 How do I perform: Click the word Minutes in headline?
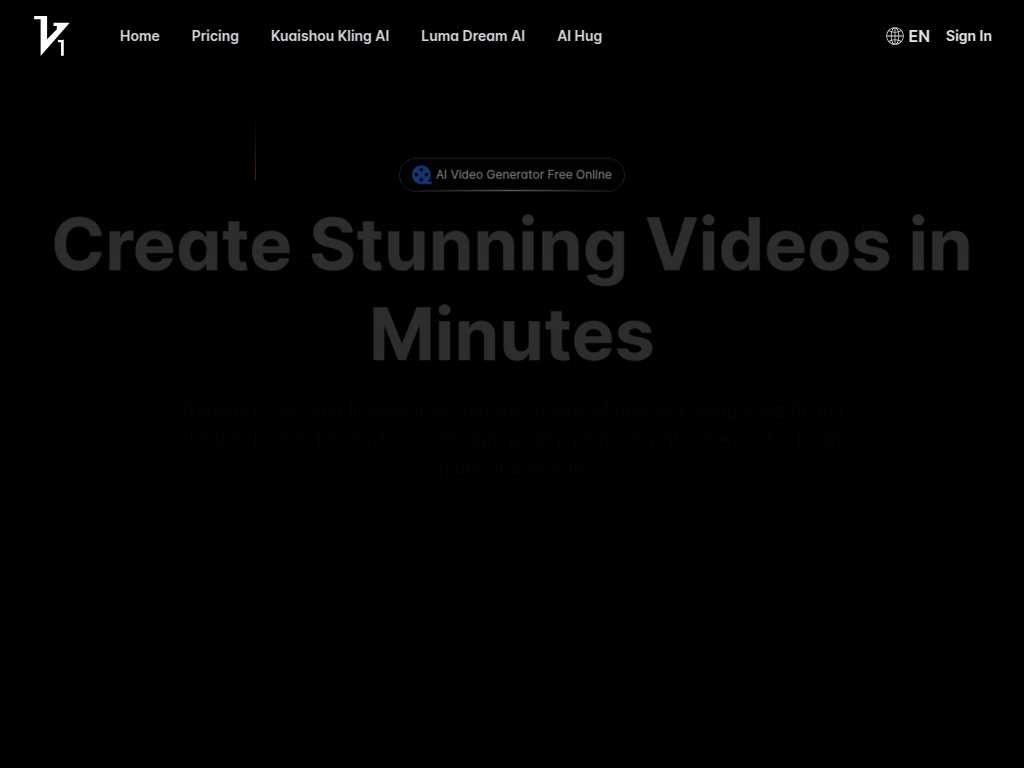pos(512,334)
